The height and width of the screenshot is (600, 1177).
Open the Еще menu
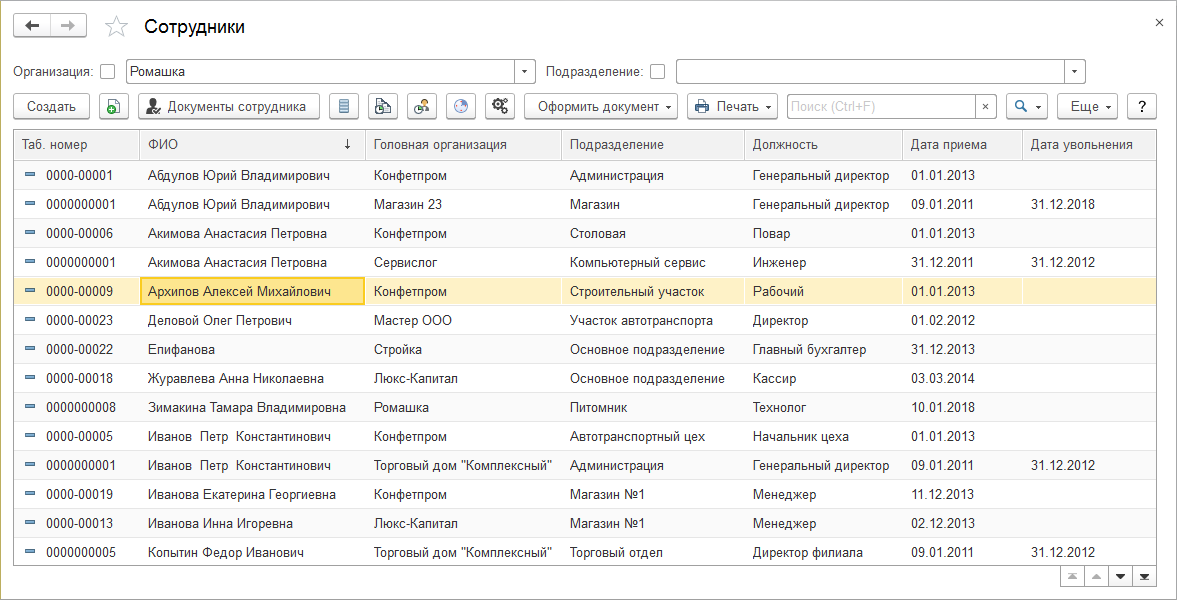coord(1091,106)
